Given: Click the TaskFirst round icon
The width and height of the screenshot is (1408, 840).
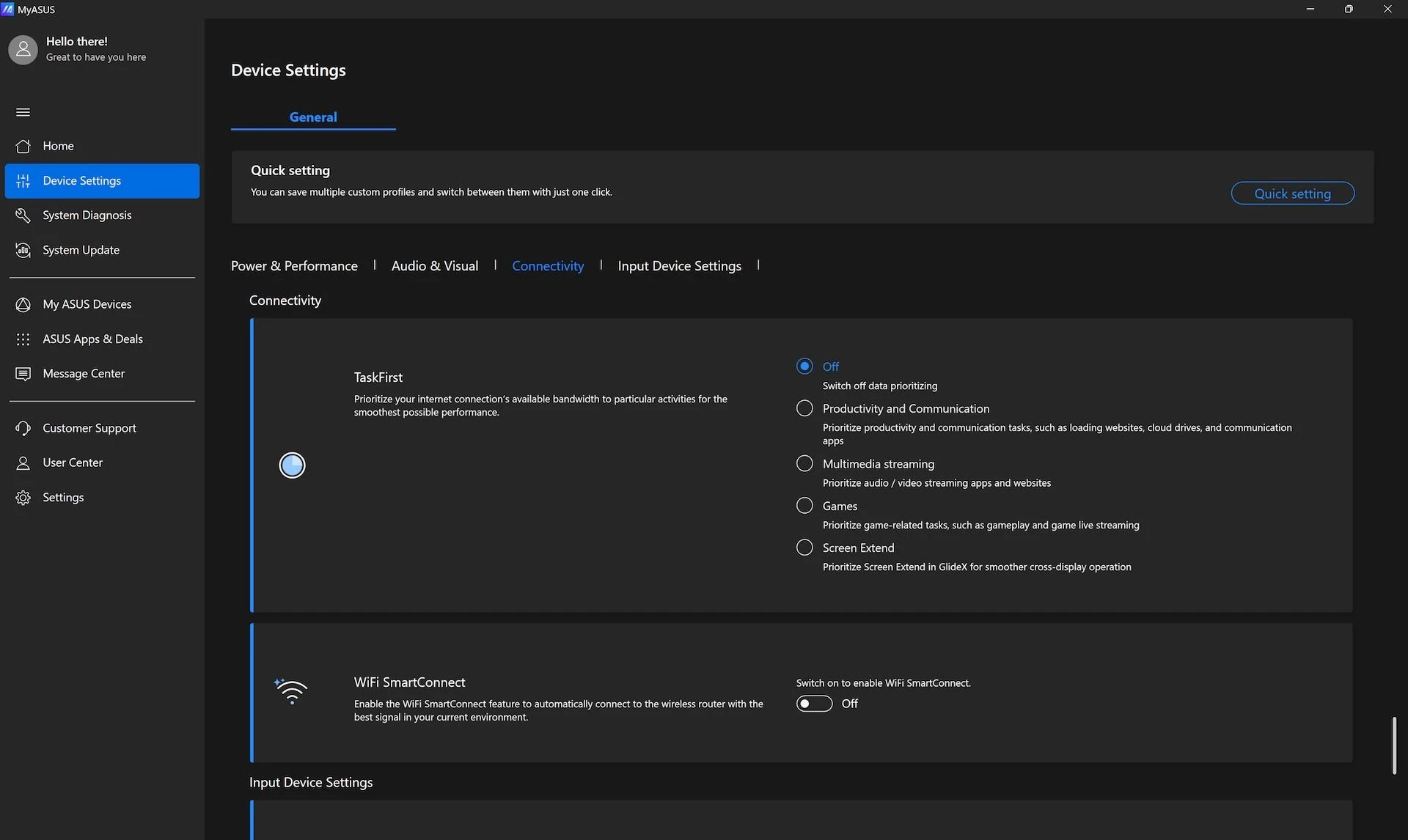Looking at the screenshot, I should (292, 465).
